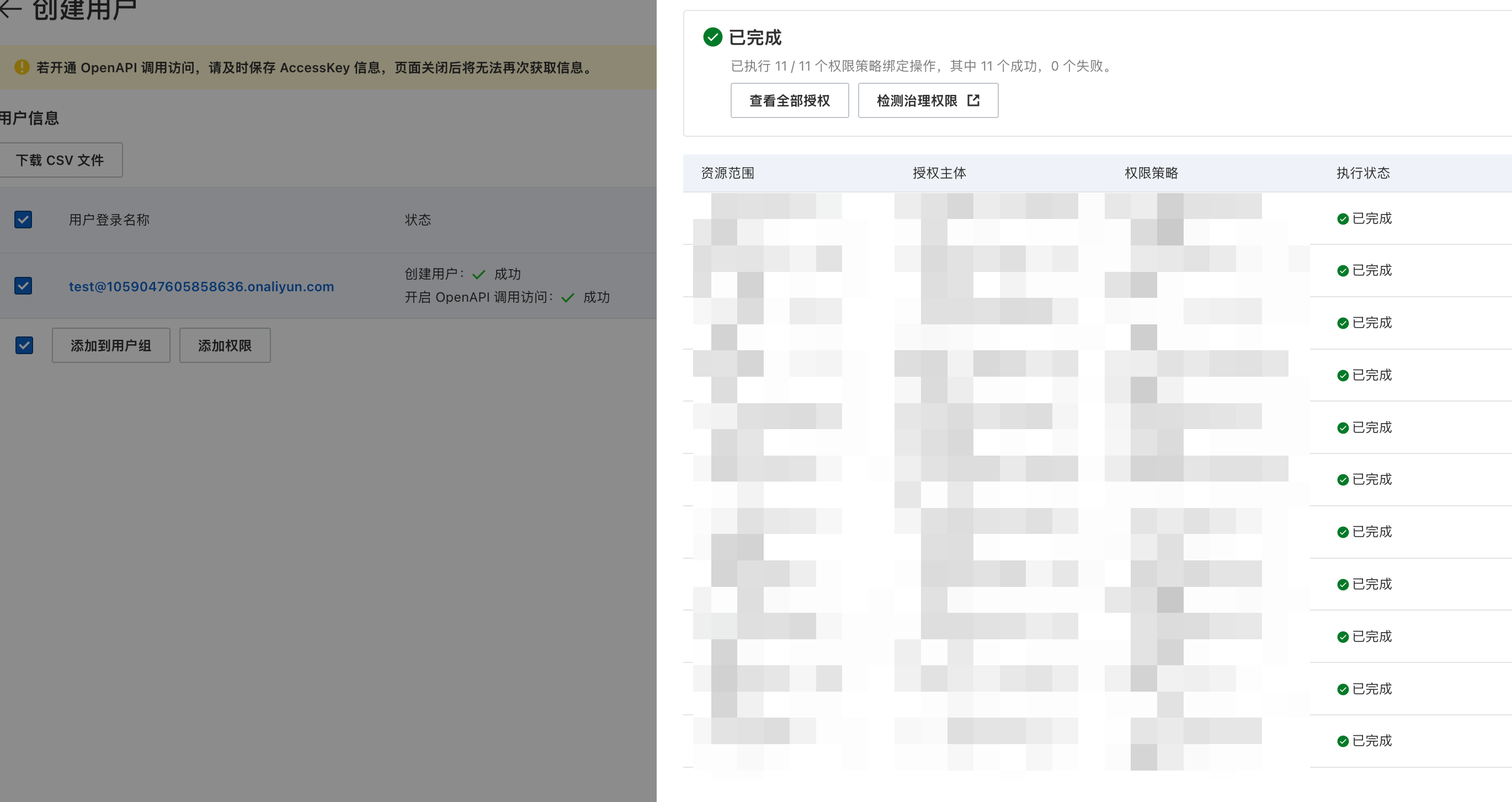Click the 执行状态 column header

1363,173
